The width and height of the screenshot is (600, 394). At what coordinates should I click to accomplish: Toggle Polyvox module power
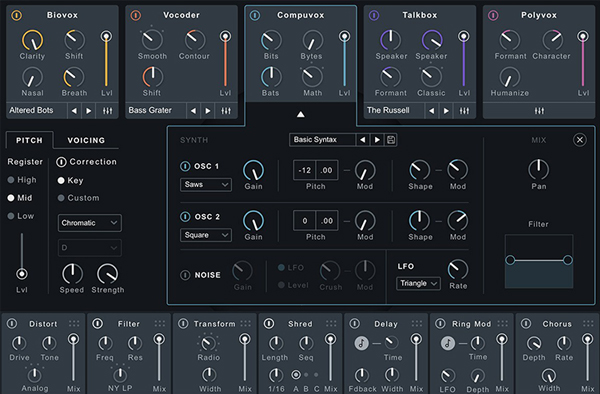[493, 15]
